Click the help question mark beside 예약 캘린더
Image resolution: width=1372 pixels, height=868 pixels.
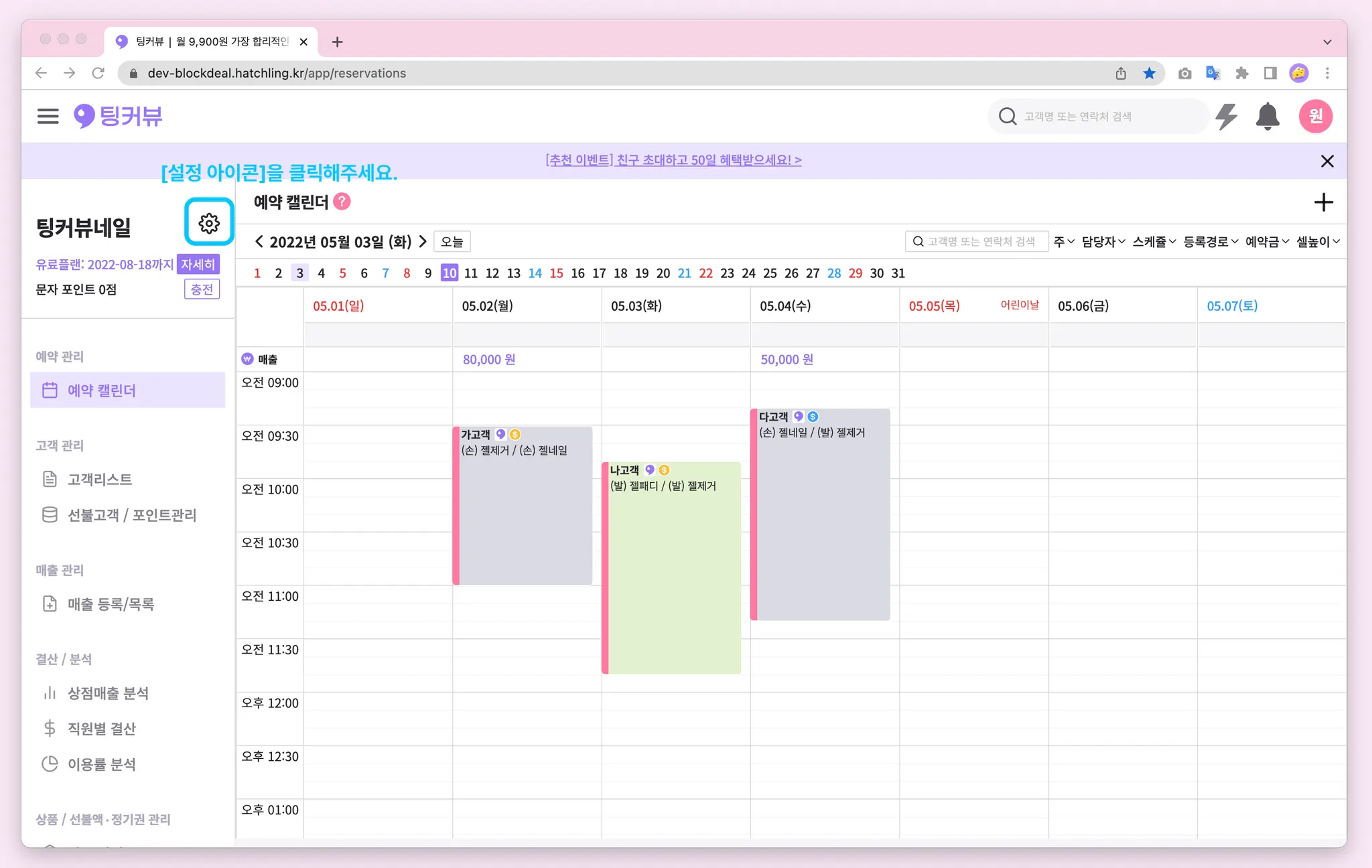(x=342, y=202)
